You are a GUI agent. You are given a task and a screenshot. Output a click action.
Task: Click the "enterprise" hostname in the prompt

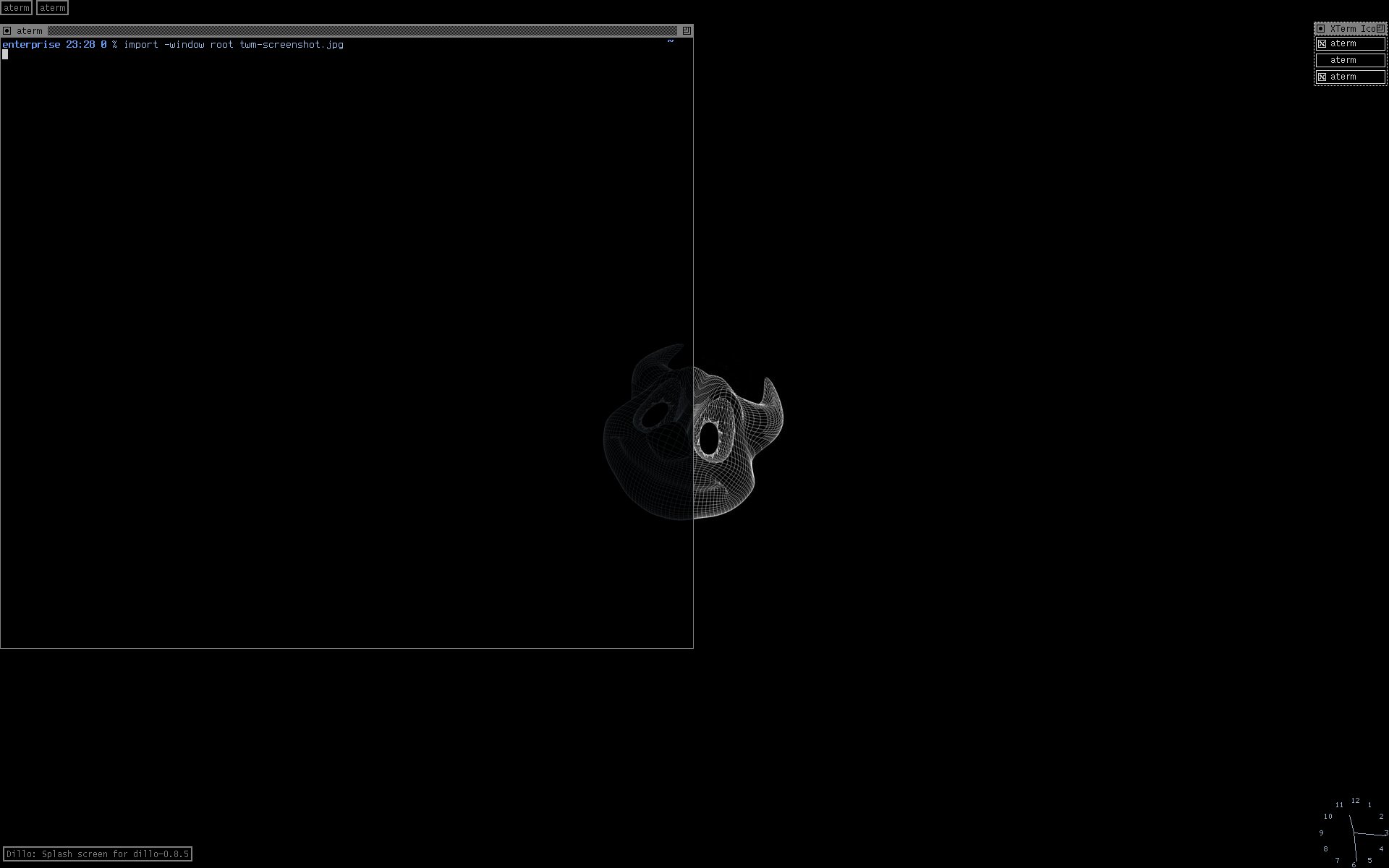[31, 45]
